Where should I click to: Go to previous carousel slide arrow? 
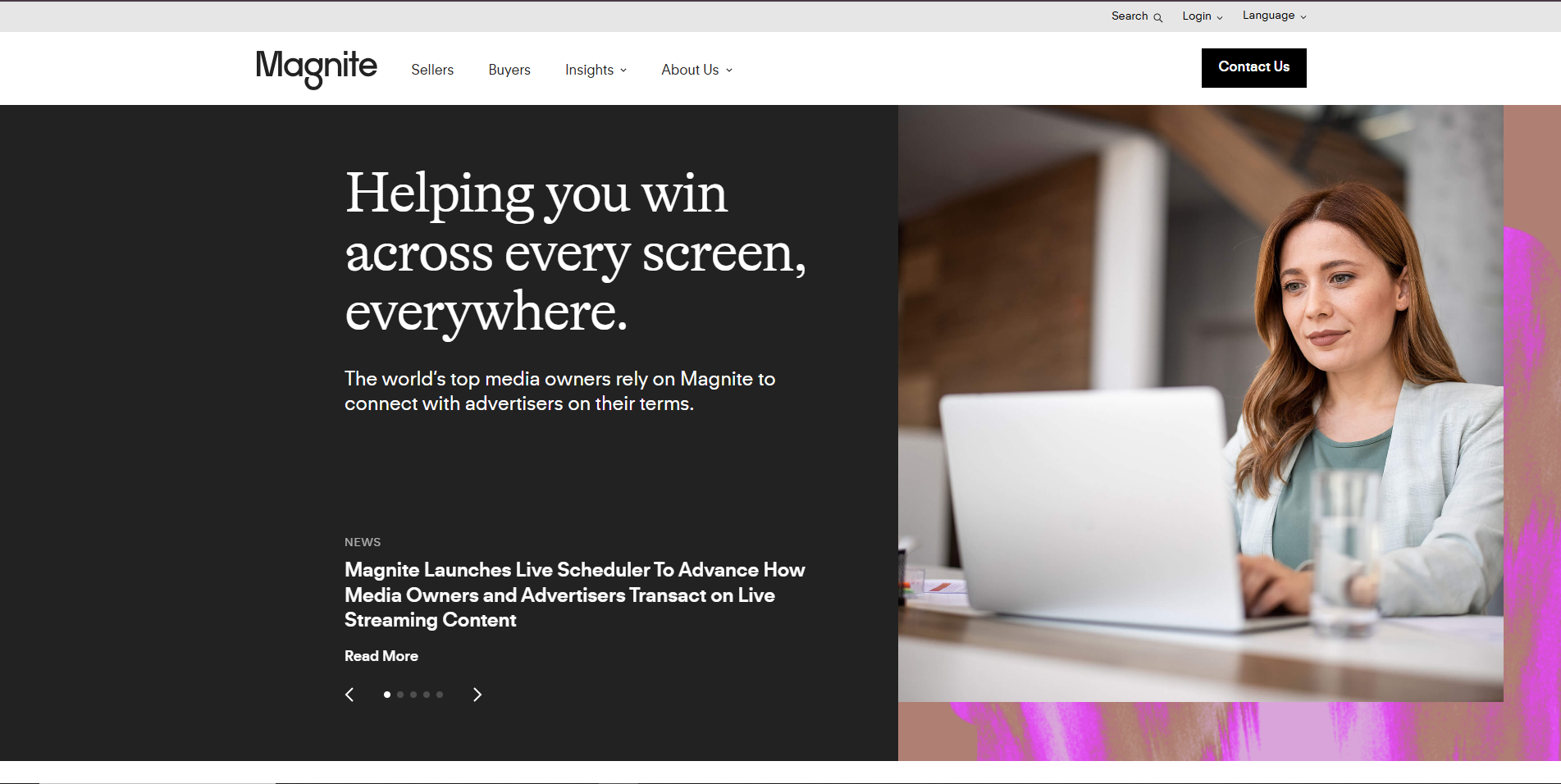coord(349,695)
